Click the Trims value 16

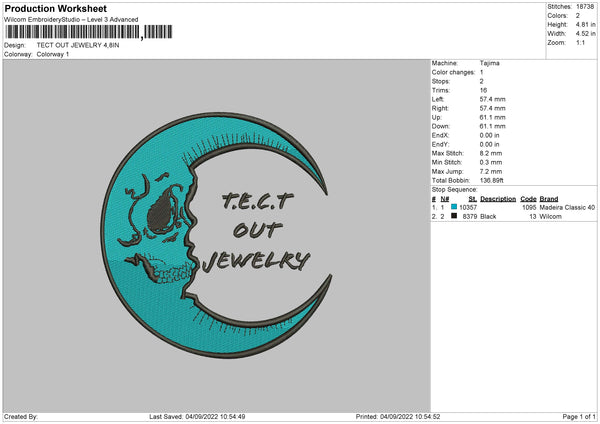click(483, 90)
